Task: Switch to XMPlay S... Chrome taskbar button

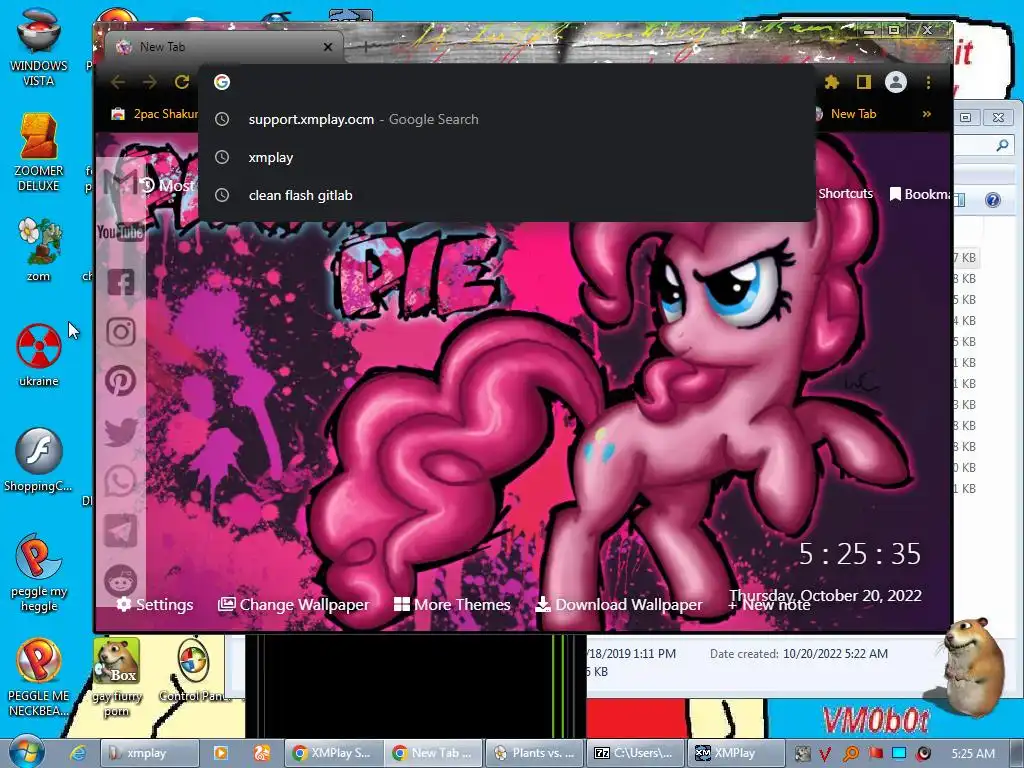Action: (x=332, y=753)
